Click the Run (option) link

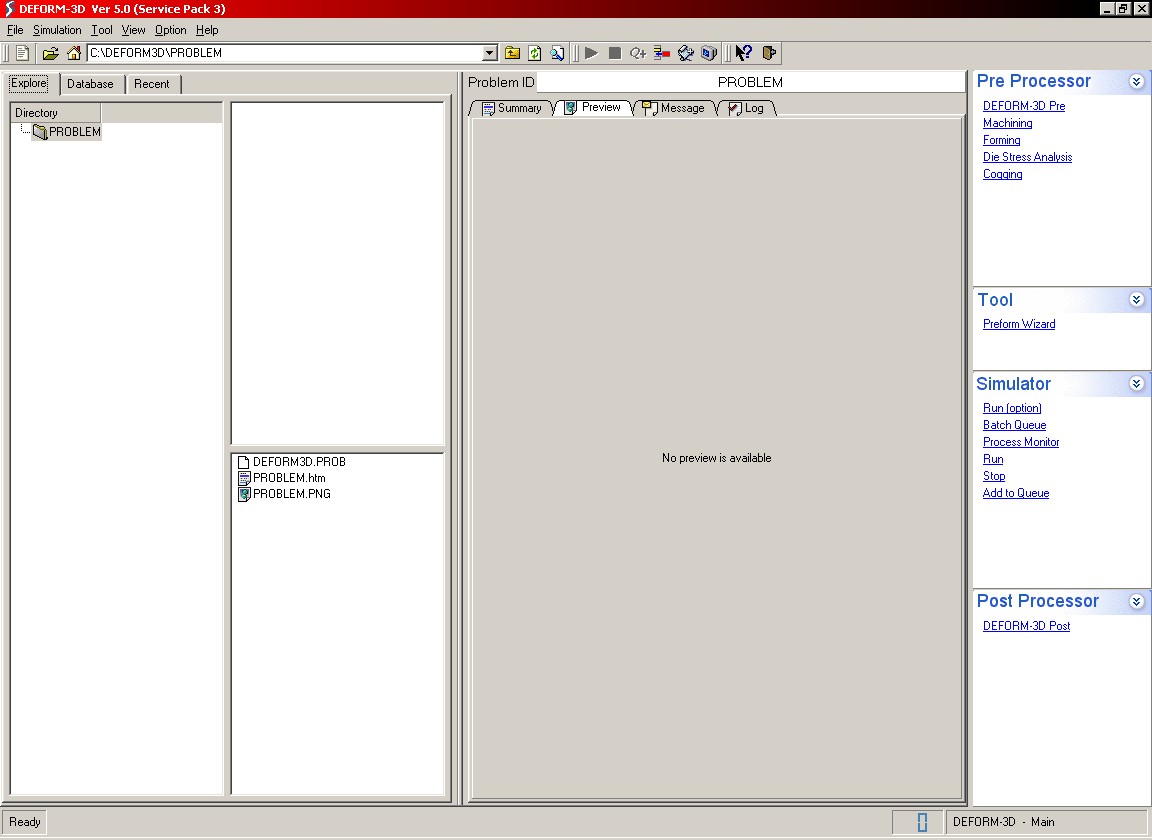tap(1012, 408)
